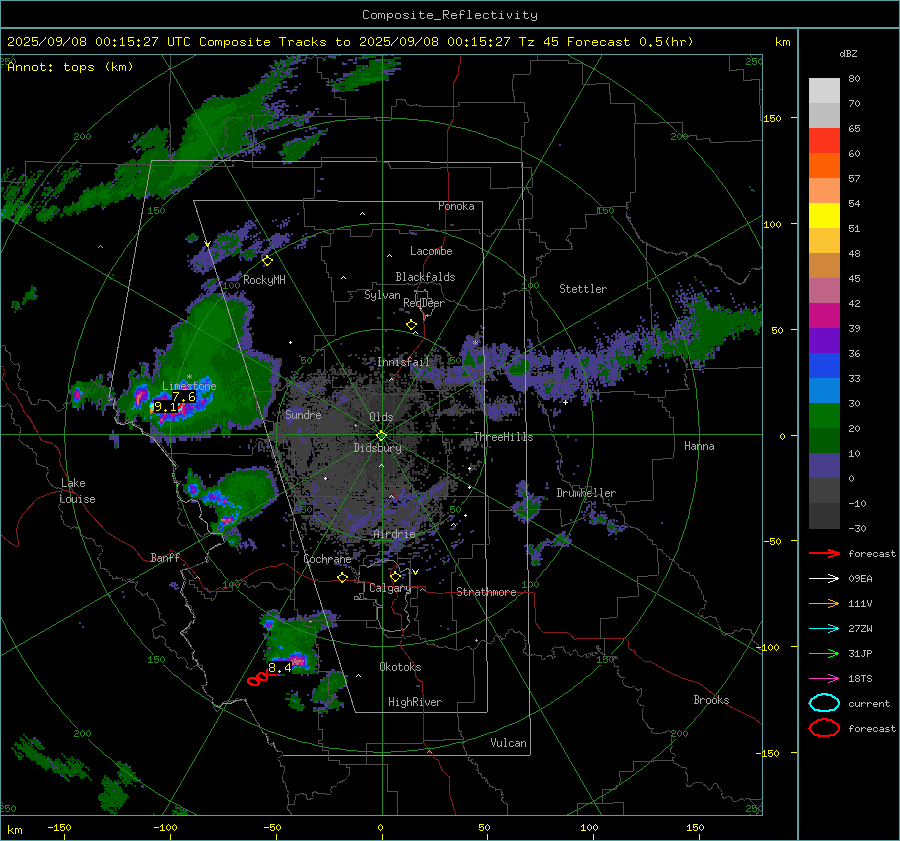The height and width of the screenshot is (841, 900).
Task: Select the orange 111V track arrow
Action: [824, 603]
